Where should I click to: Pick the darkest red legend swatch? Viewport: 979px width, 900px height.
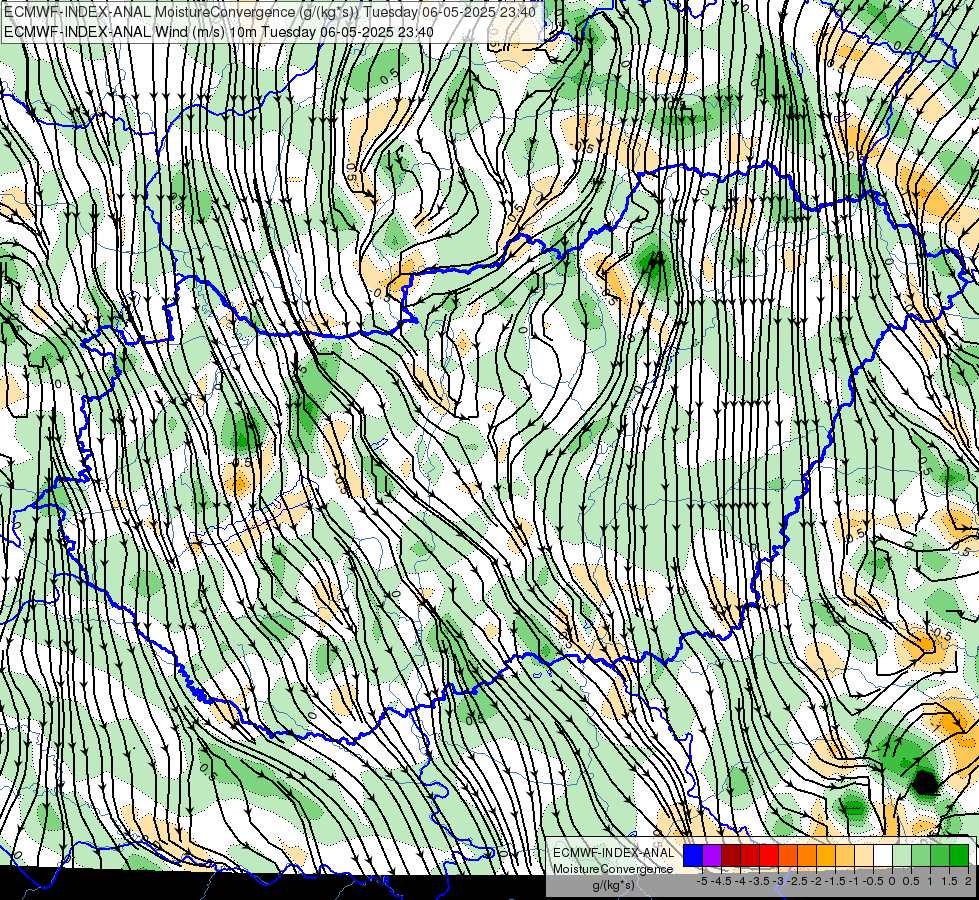(x=731, y=855)
